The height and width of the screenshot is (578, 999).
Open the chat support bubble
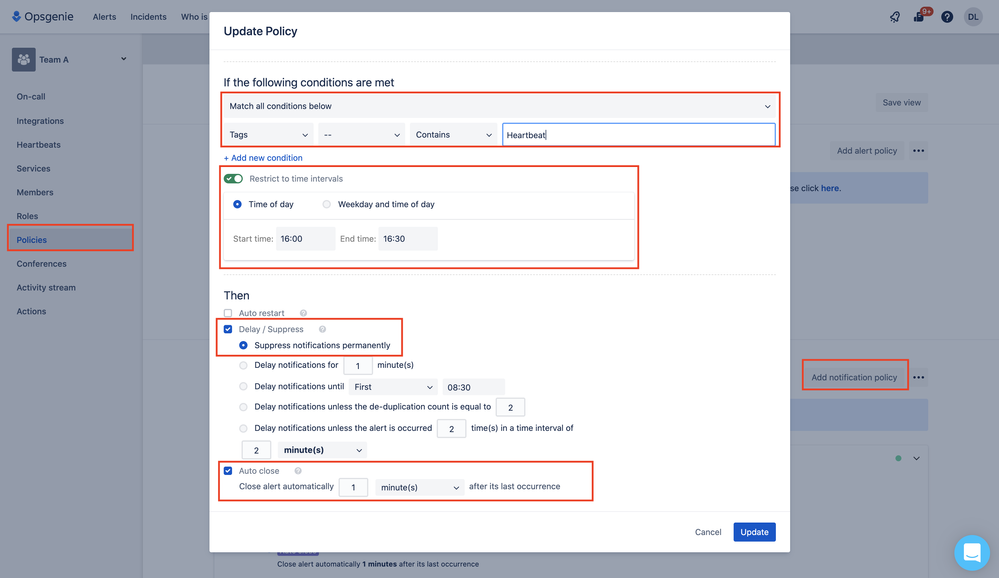(x=972, y=553)
